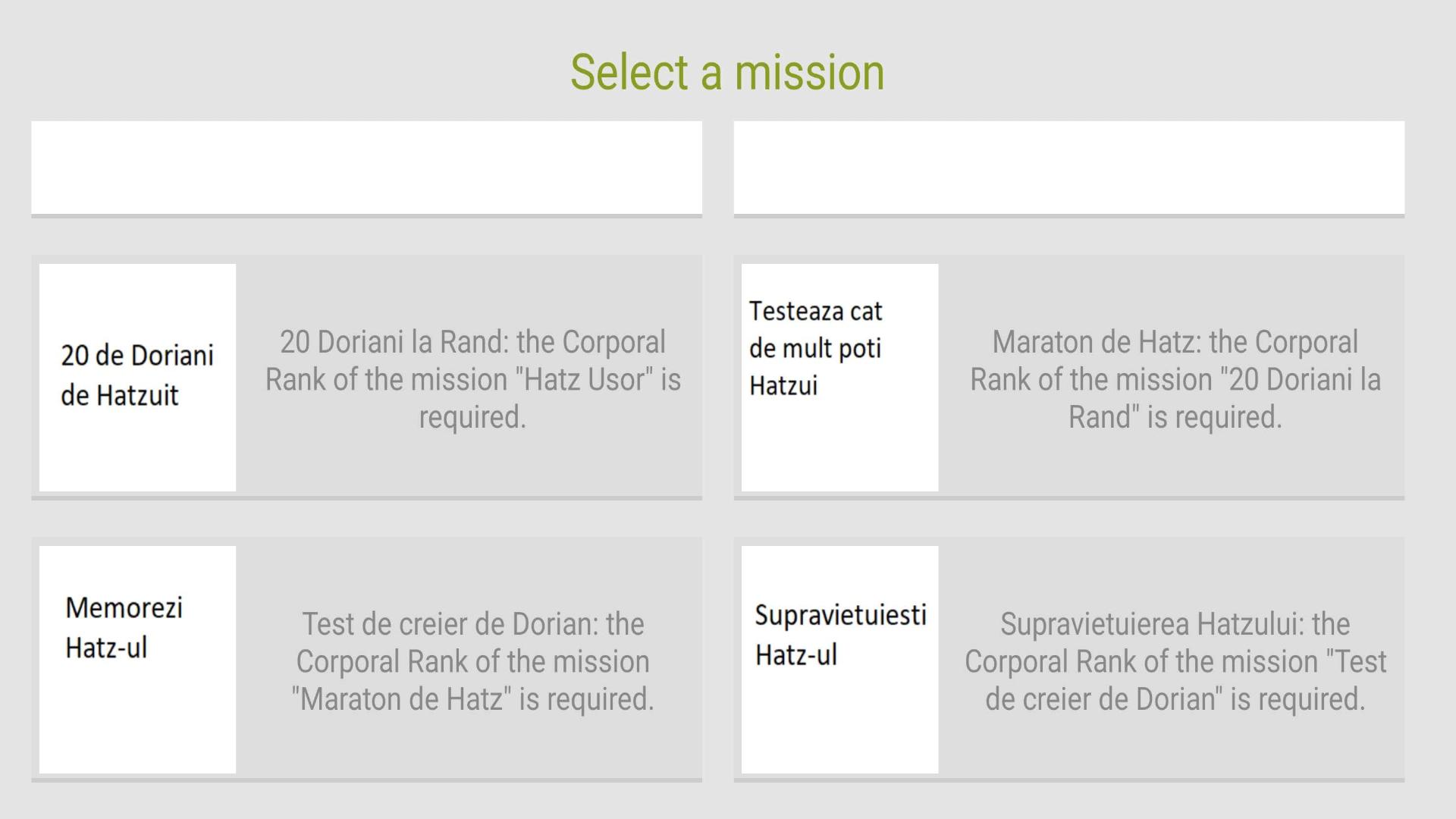Click "Corporal Rank of the mission" in Test de creier card
Image resolution: width=1456 pixels, height=819 pixels.
click(x=472, y=661)
